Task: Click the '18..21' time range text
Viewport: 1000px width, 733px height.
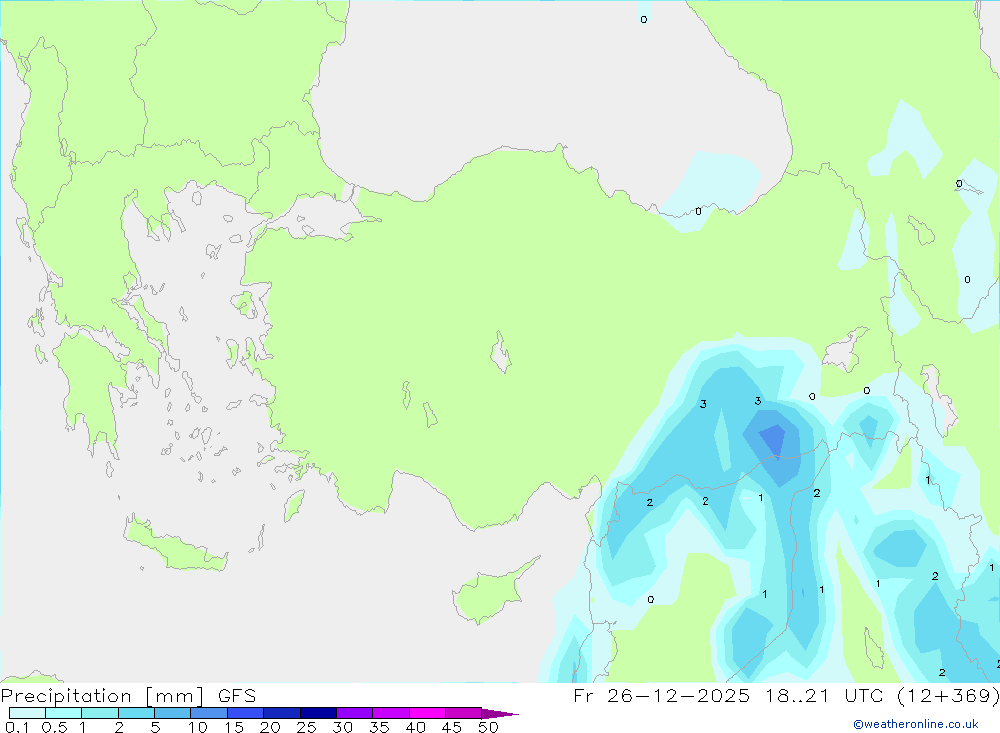Action: click(x=797, y=695)
